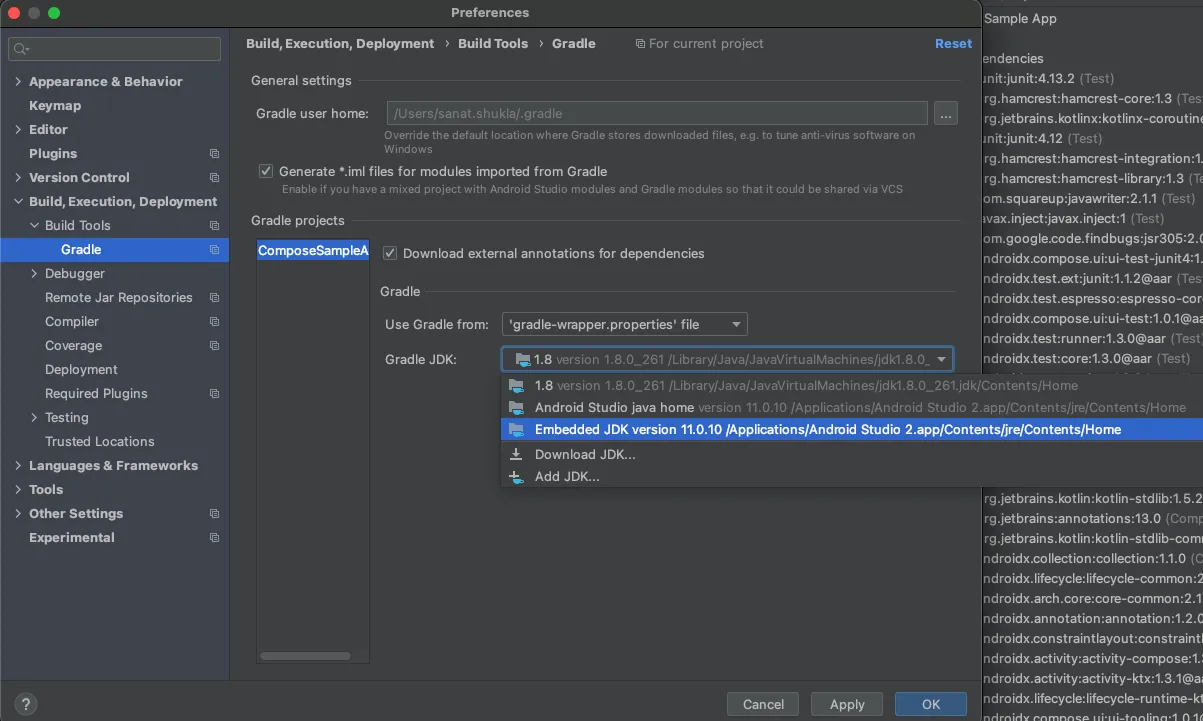Open the Use Gradle from dropdown
The image size is (1203, 721).
point(624,324)
